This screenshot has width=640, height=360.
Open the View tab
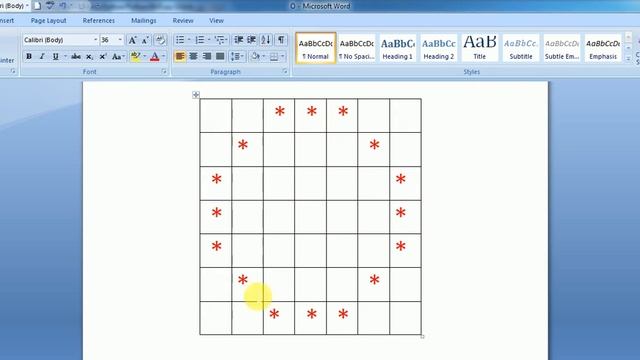[216, 20]
